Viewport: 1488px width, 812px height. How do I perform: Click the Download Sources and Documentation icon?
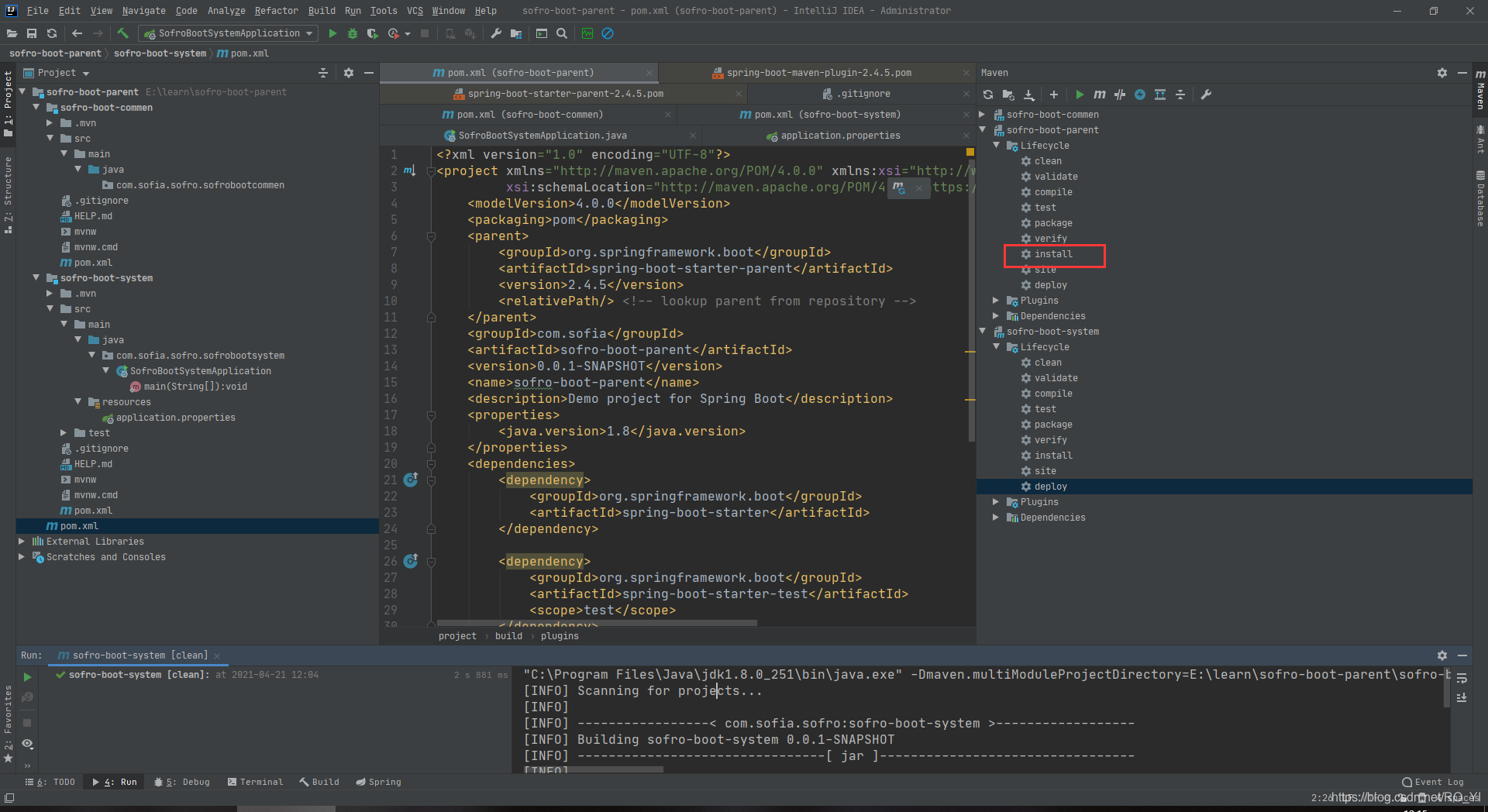[1029, 95]
